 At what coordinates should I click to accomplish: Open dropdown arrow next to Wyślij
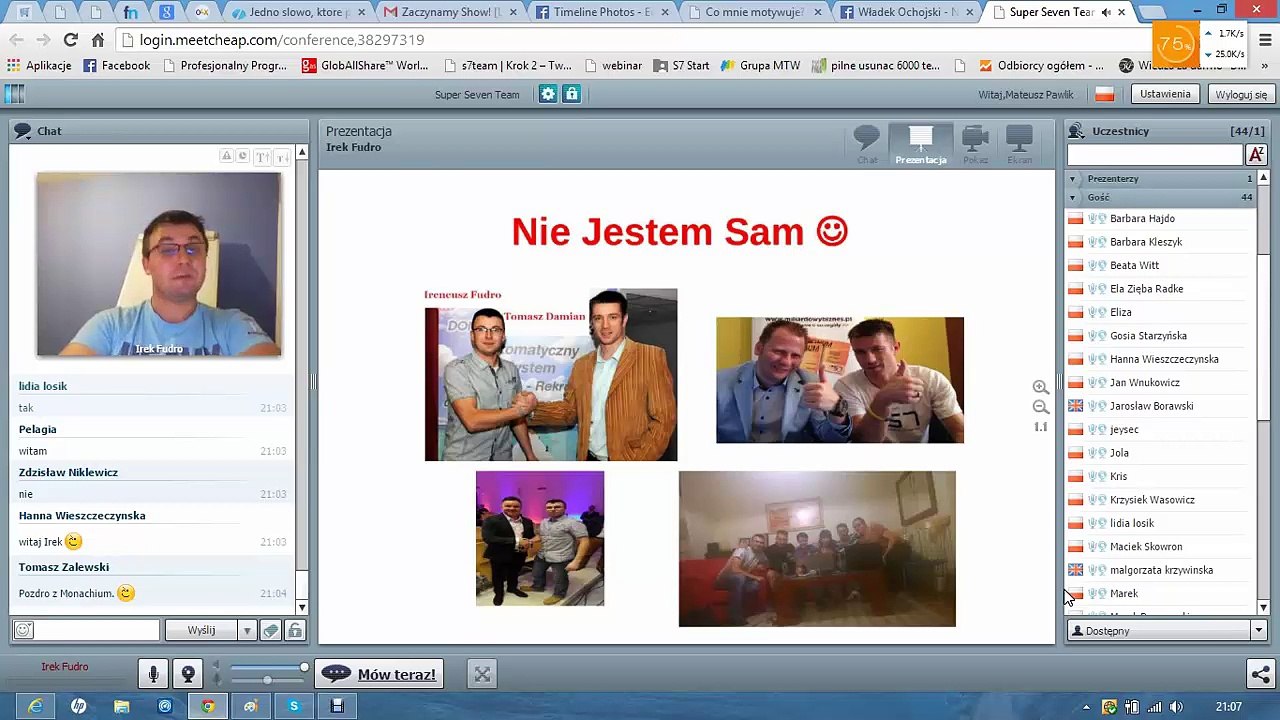pos(246,631)
